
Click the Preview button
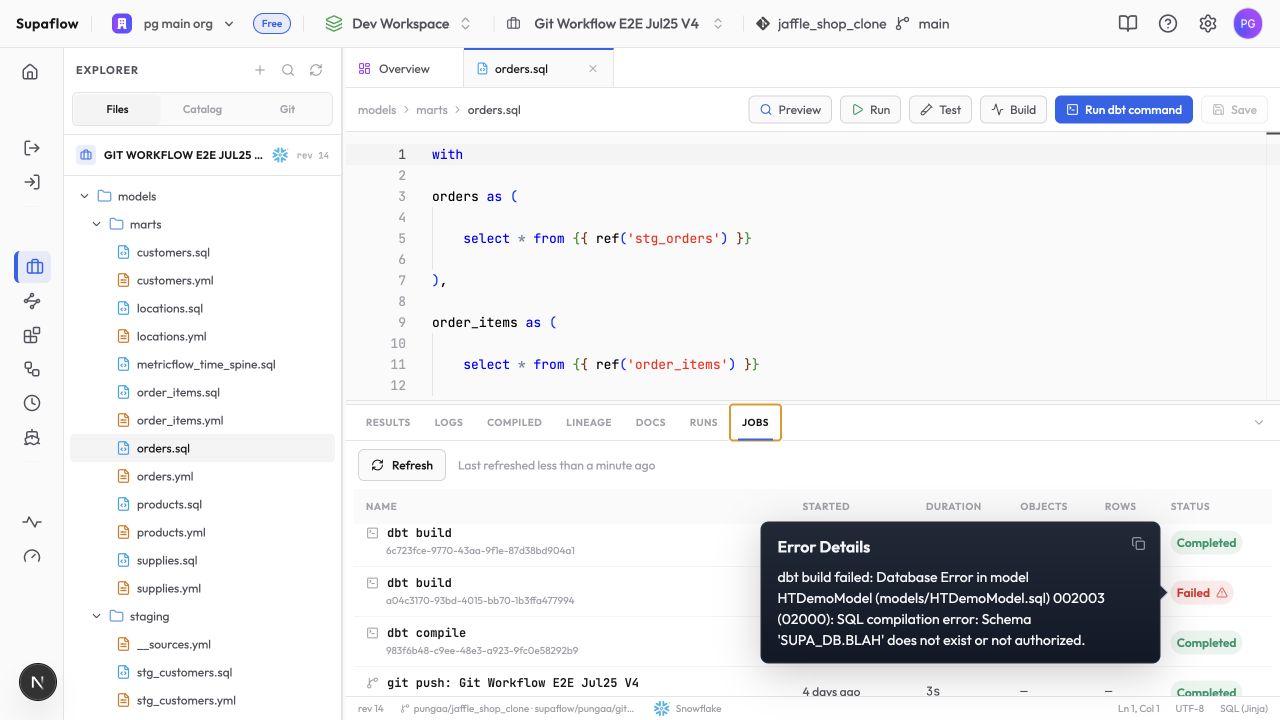click(x=790, y=110)
